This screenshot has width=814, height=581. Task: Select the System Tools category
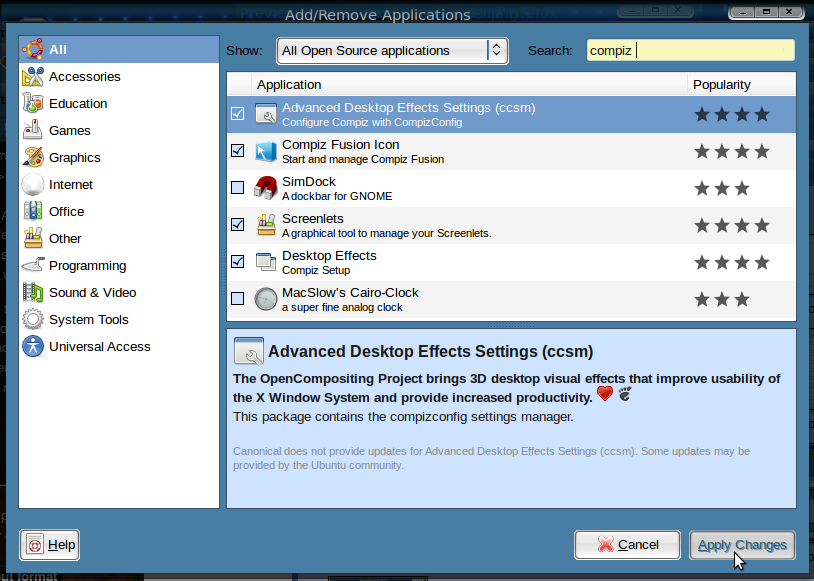[119, 319]
